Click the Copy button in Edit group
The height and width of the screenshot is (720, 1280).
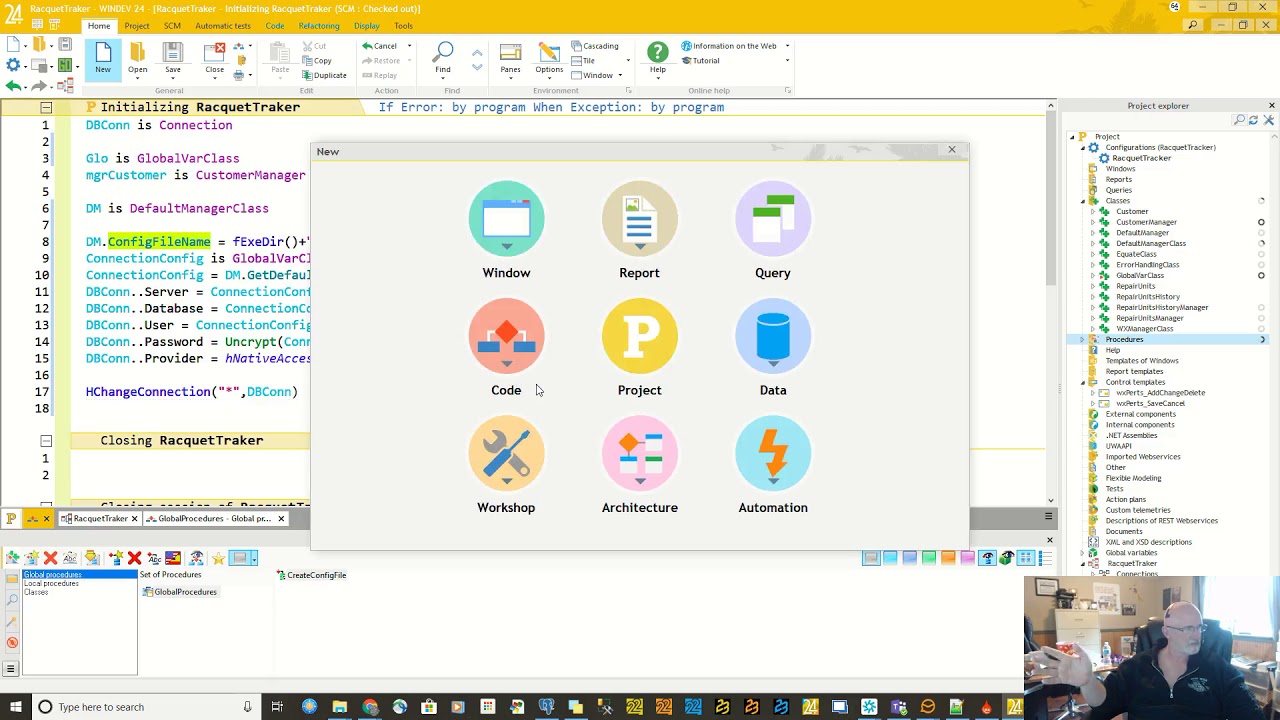[317, 60]
